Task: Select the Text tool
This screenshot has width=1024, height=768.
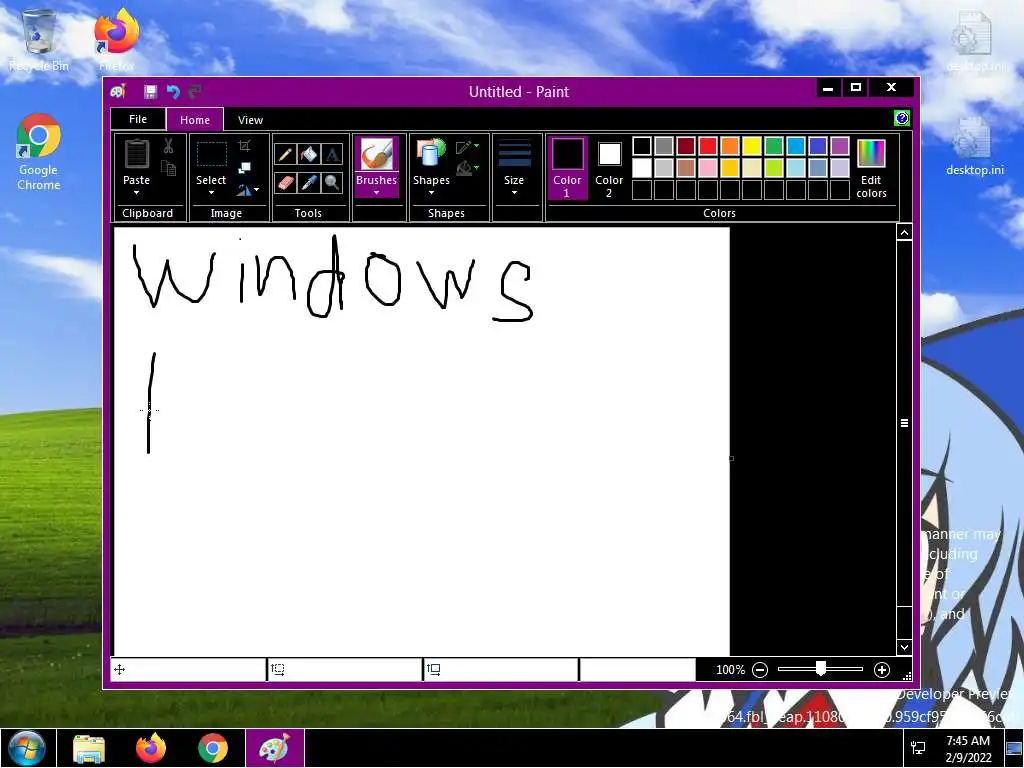Action: point(332,154)
